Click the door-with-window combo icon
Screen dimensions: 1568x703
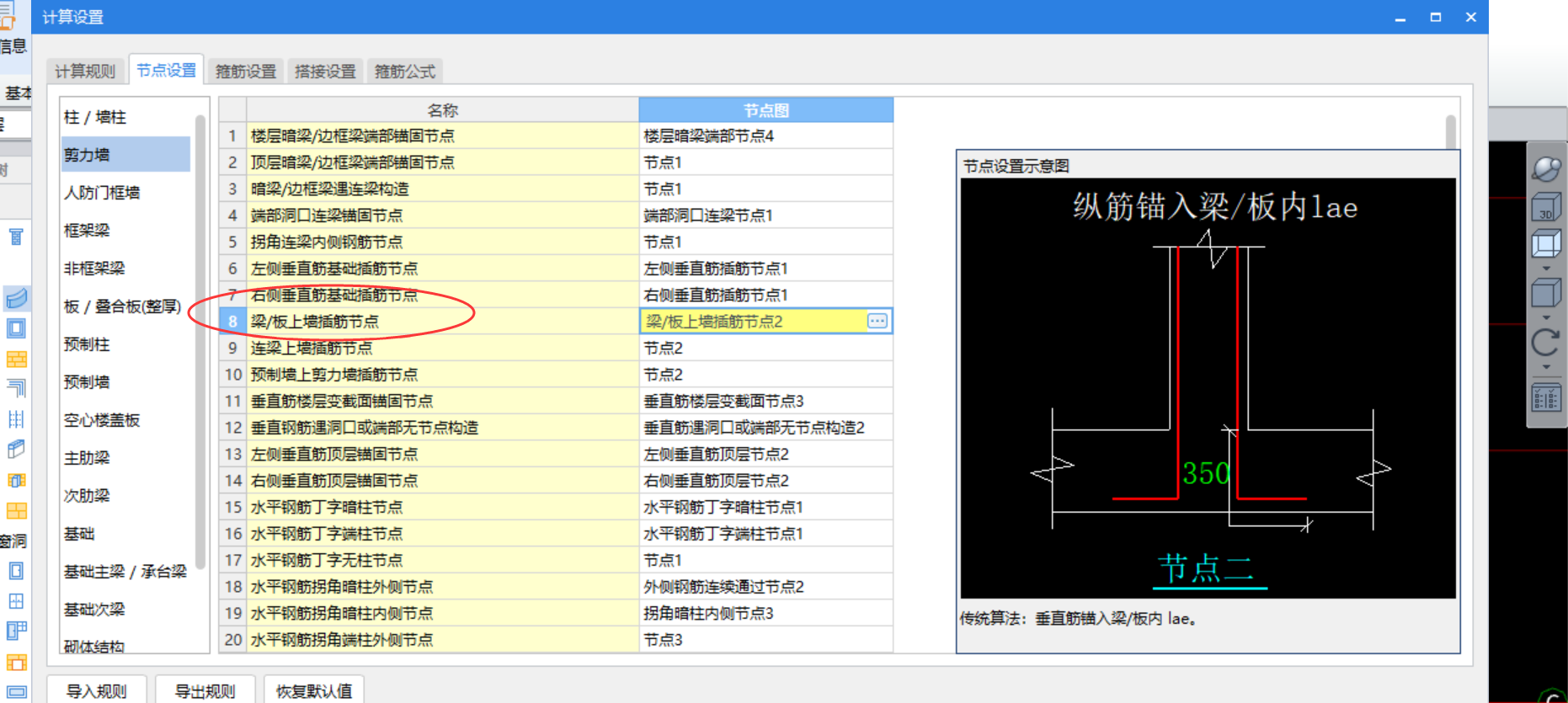point(16,631)
